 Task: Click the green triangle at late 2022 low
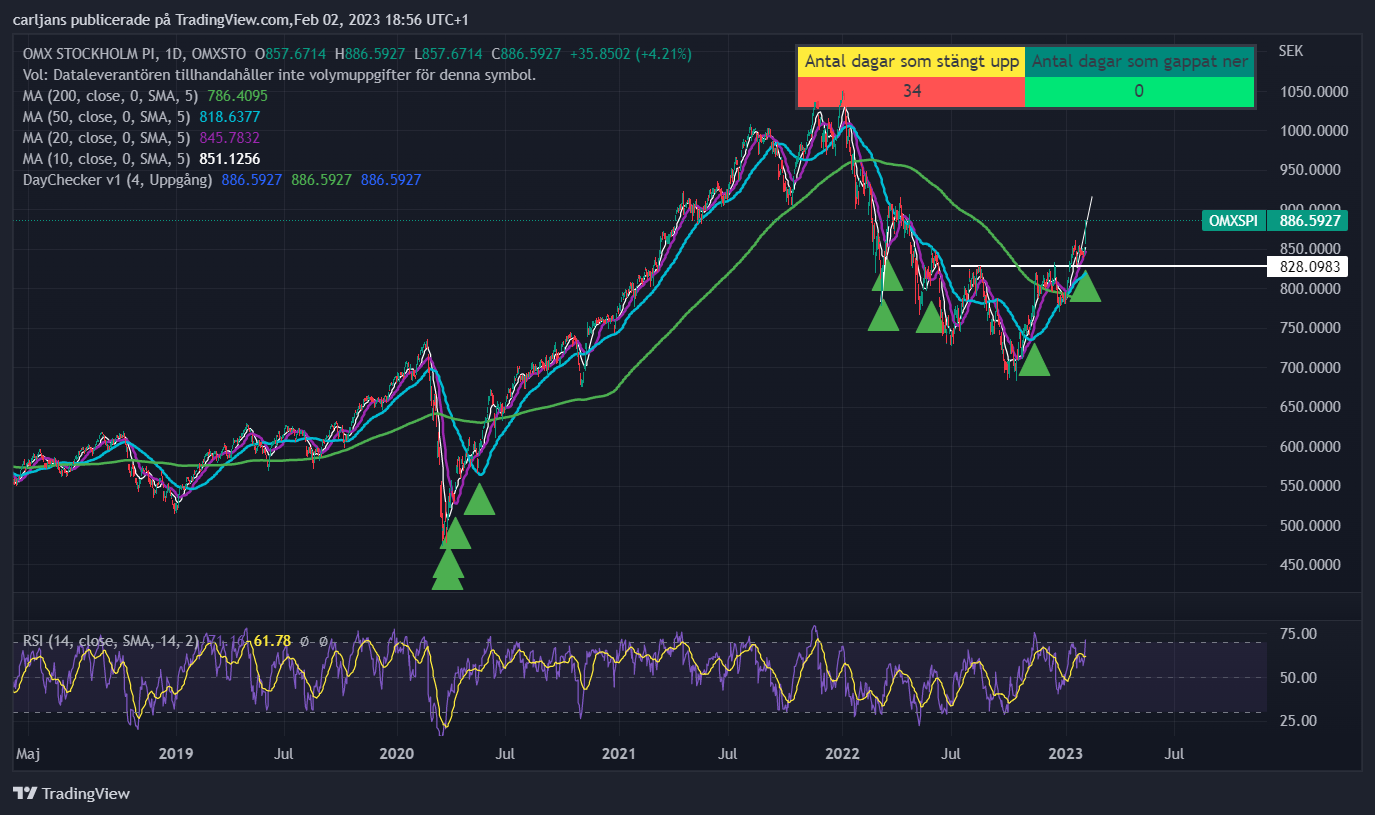pos(1034,359)
